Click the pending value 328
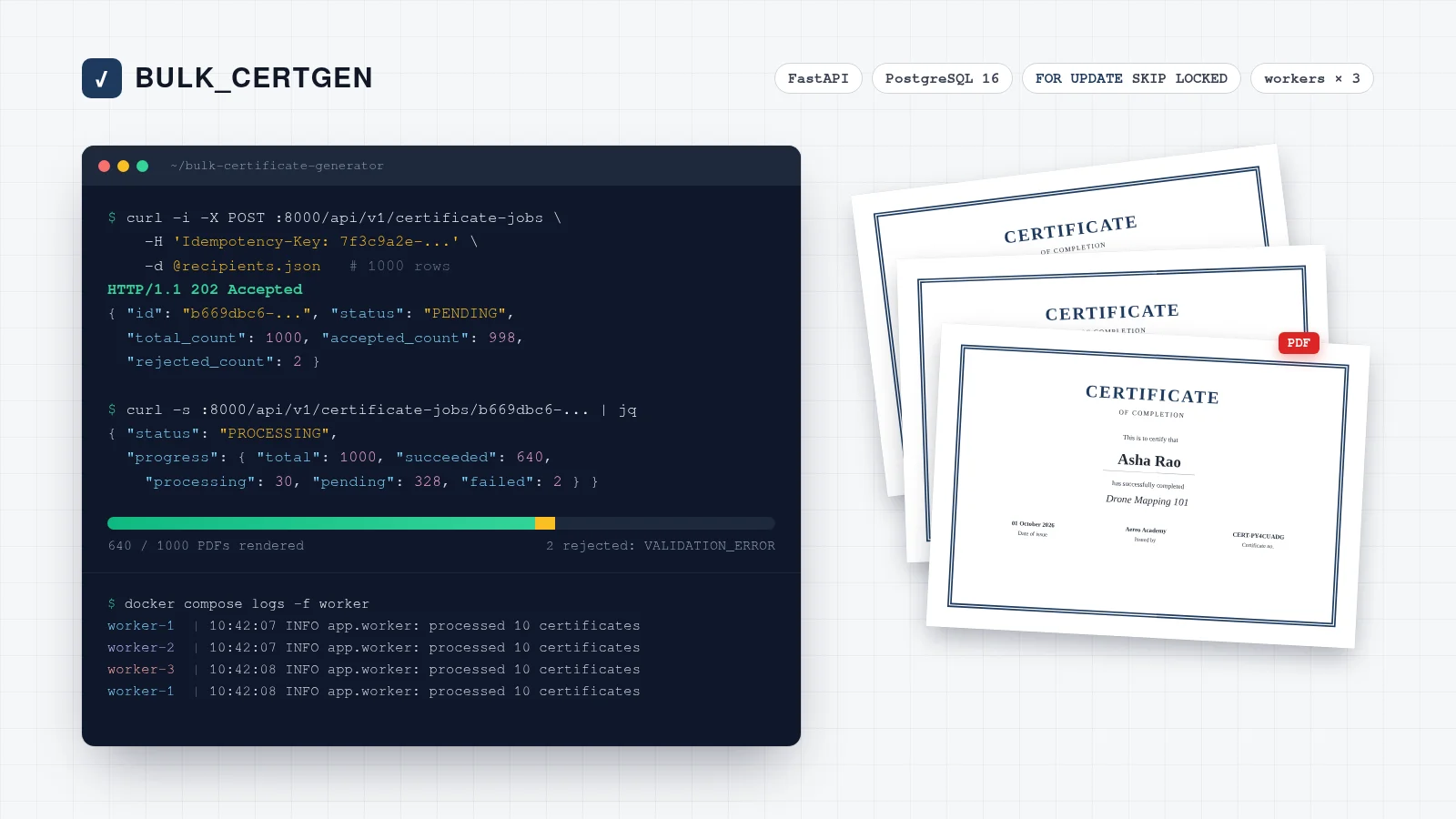Screen dimensions: 1456x819 (428, 481)
